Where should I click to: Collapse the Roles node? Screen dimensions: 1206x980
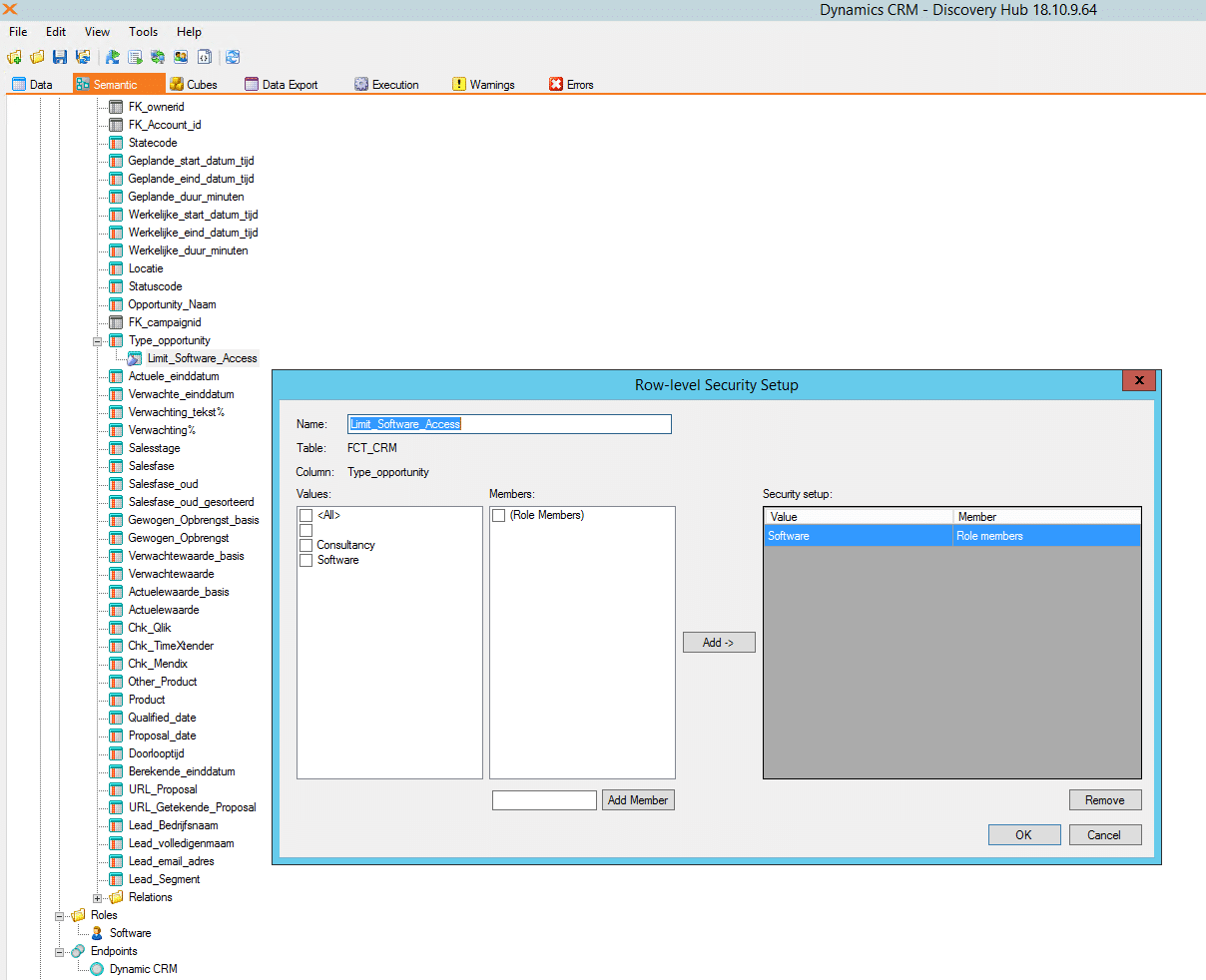pos(59,915)
